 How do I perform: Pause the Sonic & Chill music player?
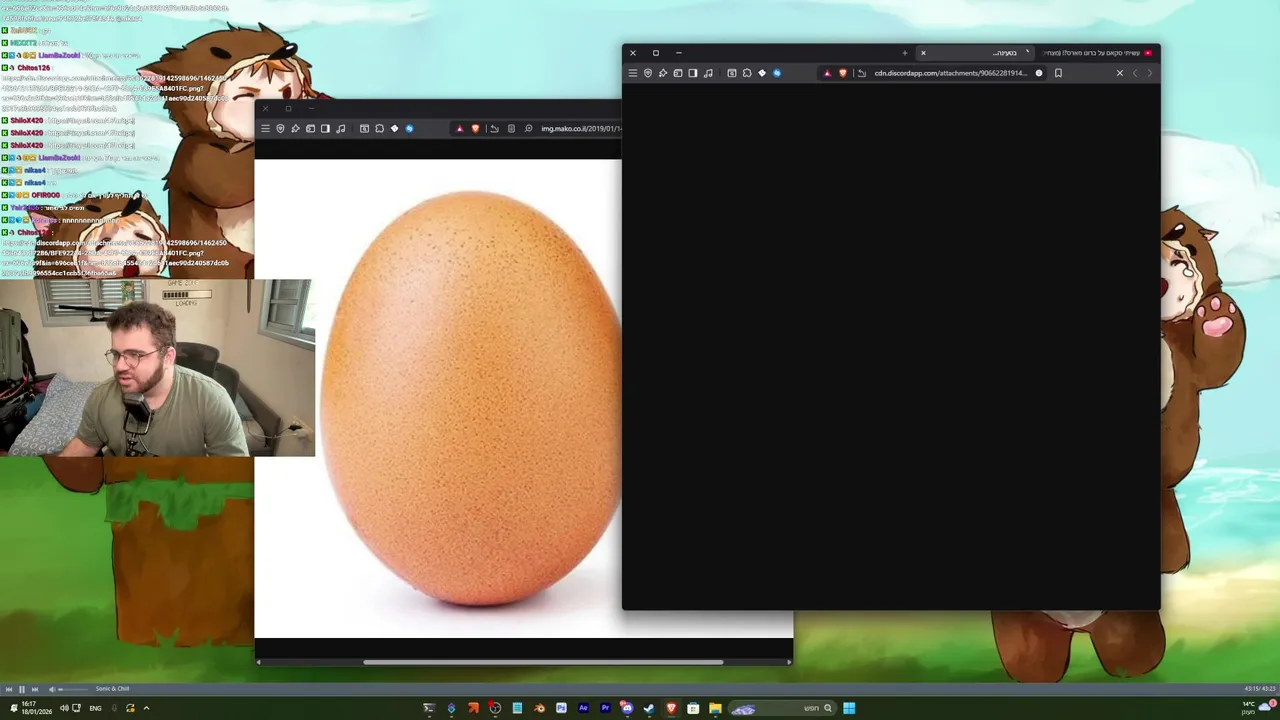(21, 689)
